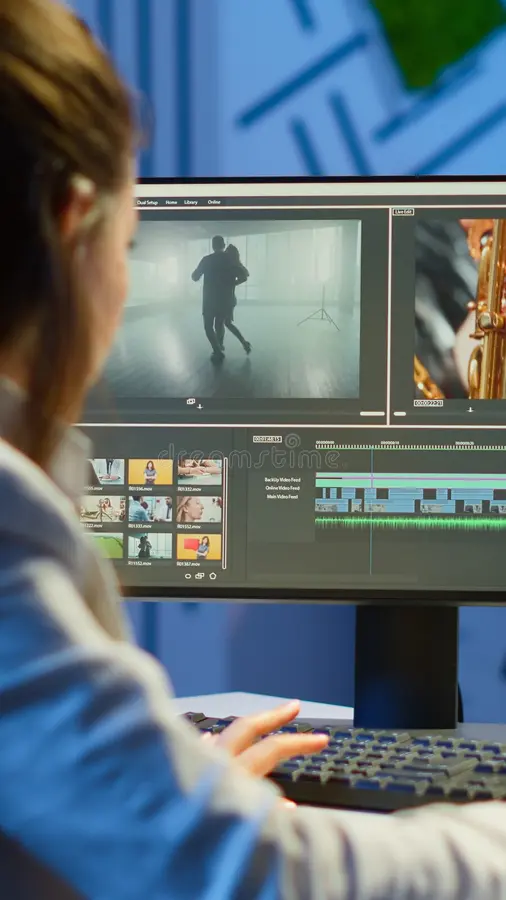This screenshot has width=506, height=900.
Task: Select the R01332.mov clip thumbnail
Action: click(199, 472)
